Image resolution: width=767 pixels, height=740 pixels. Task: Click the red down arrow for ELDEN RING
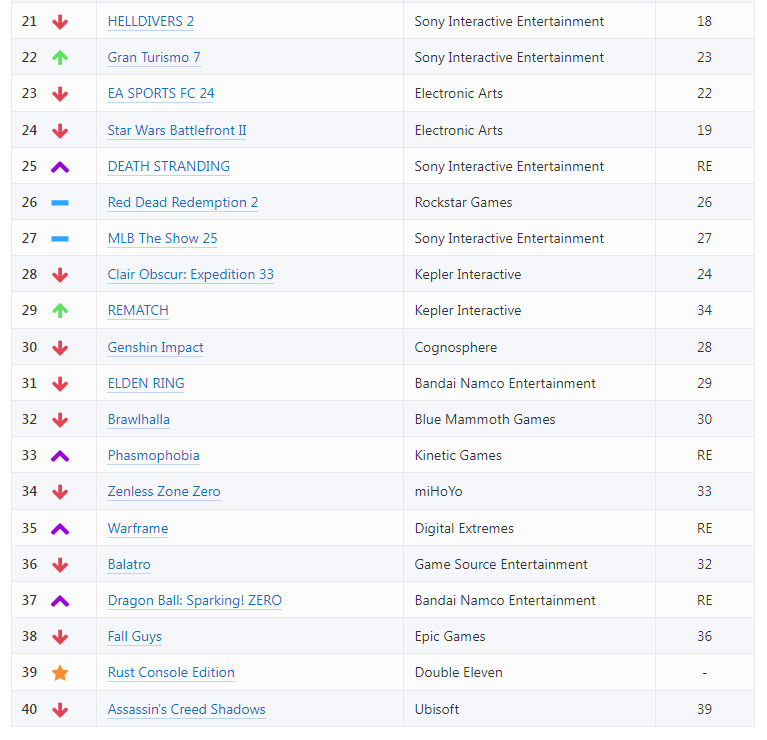[60, 384]
